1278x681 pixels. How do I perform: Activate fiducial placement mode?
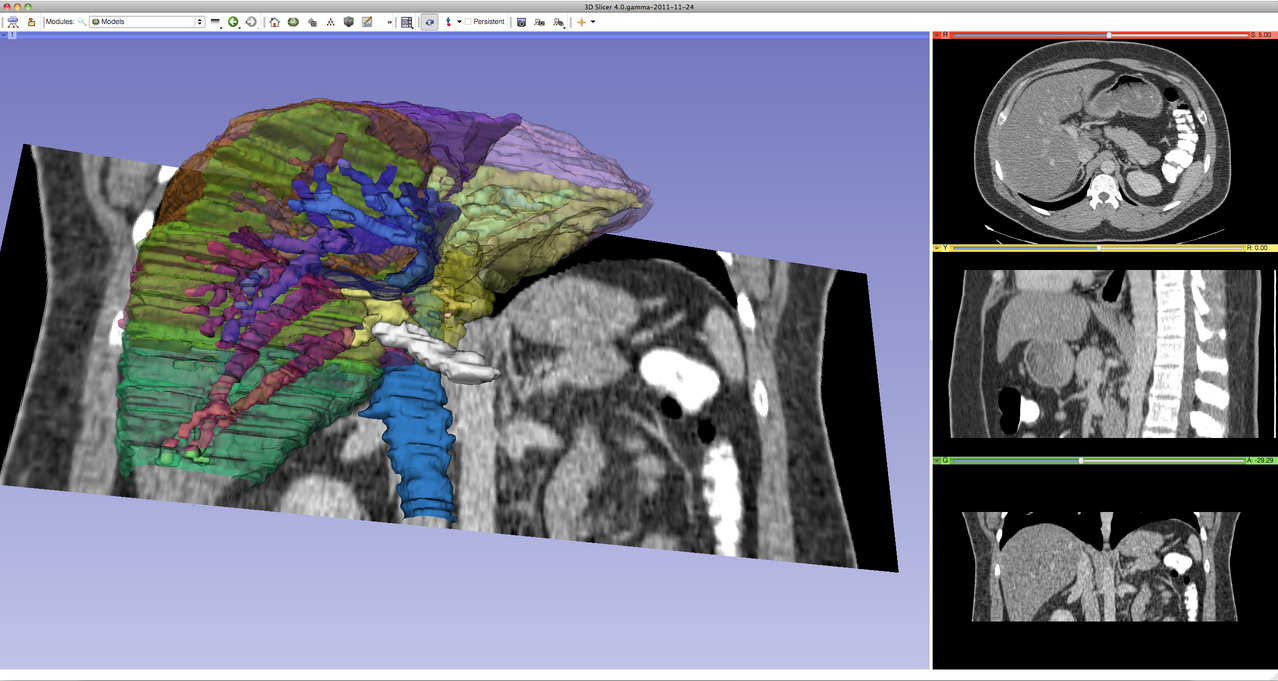click(x=448, y=22)
